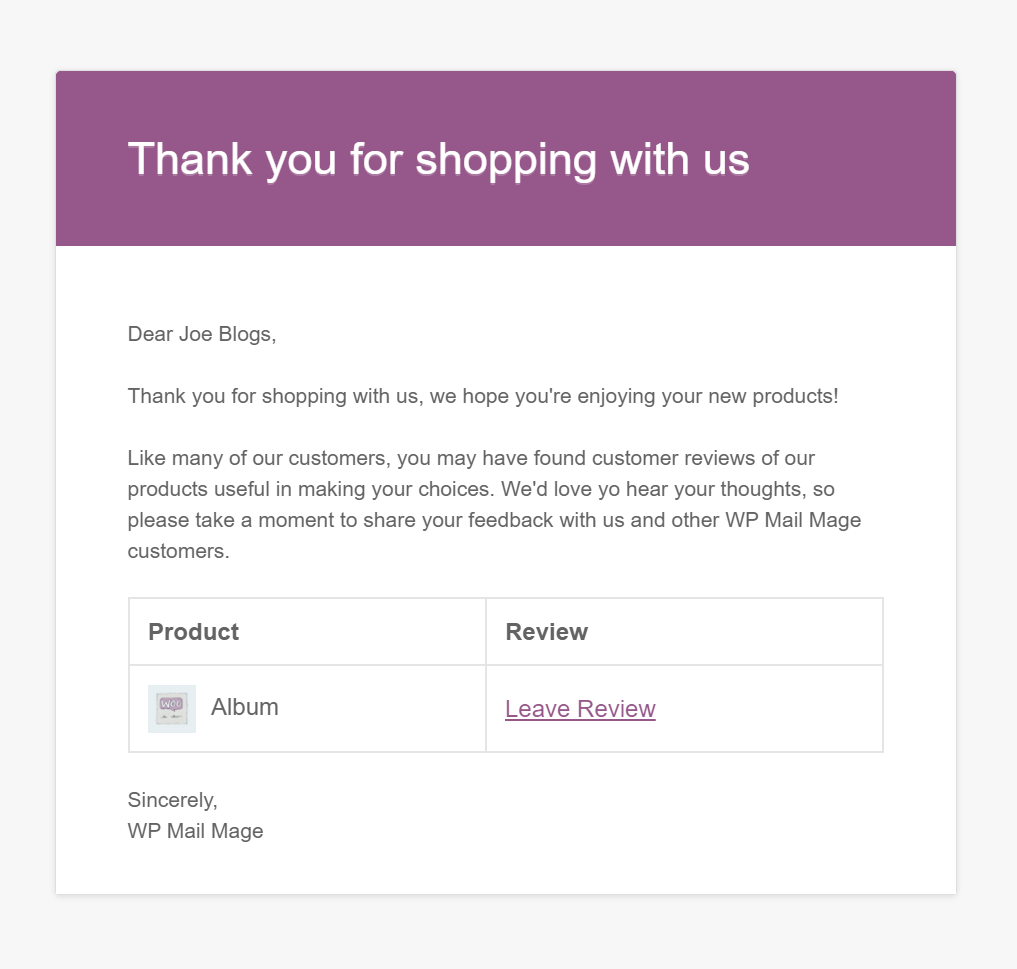The image size is (1017, 969).
Task: Click the Leave Review link
Action: tap(580, 709)
